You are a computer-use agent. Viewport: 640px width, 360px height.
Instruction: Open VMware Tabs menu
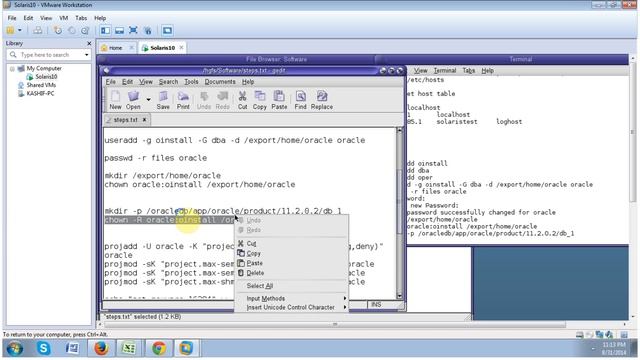(81, 18)
